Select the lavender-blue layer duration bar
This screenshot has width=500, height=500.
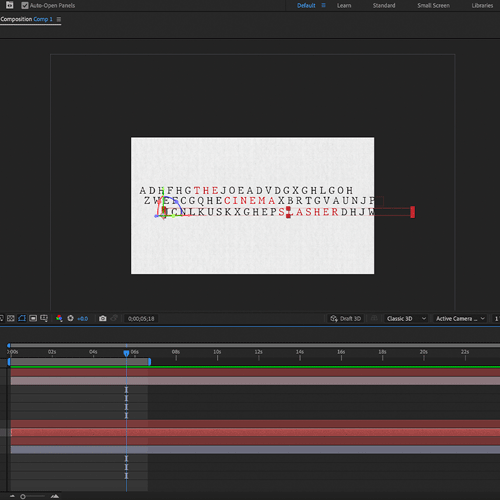[x=255, y=450]
